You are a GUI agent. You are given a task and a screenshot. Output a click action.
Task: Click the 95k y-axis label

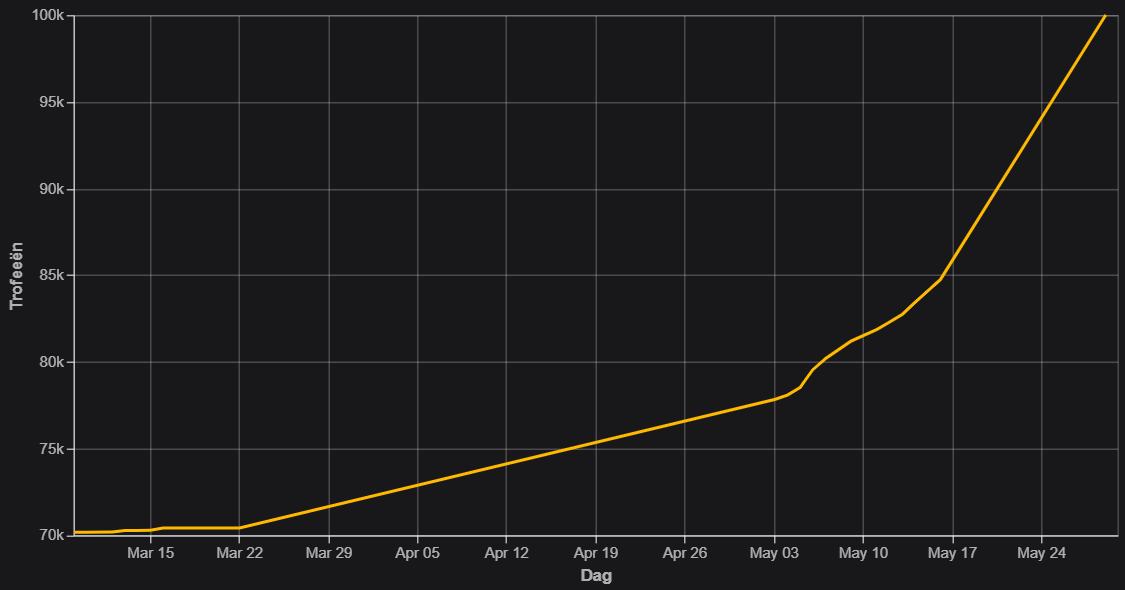point(52,103)
